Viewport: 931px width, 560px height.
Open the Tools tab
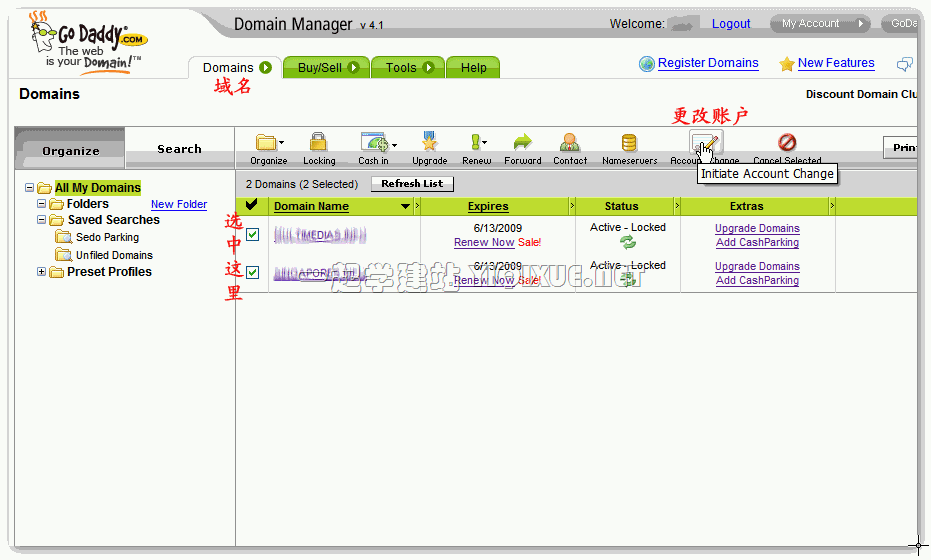tap(408, 68)
